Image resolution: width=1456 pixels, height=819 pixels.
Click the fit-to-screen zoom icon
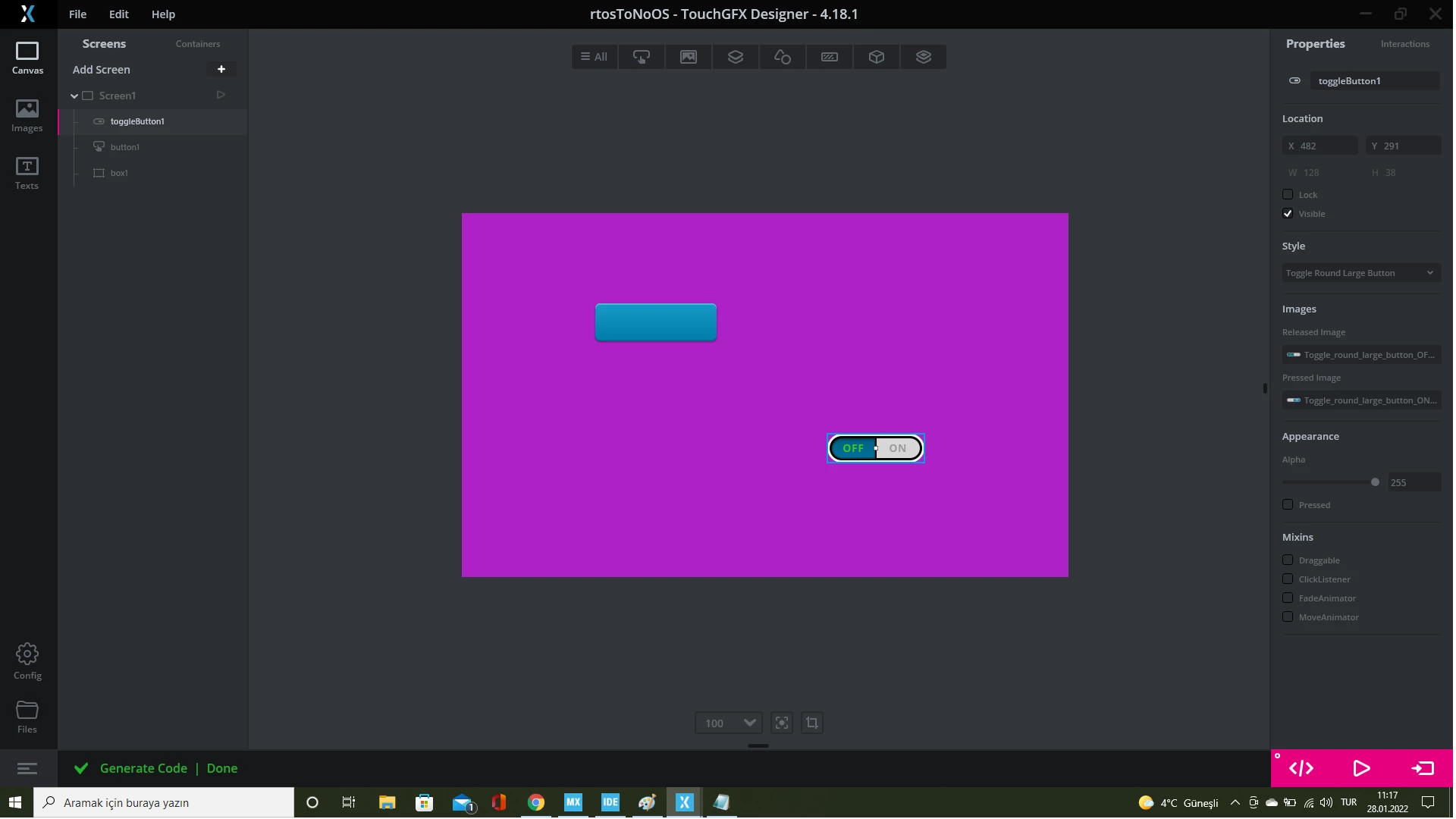tap(782, 723)
